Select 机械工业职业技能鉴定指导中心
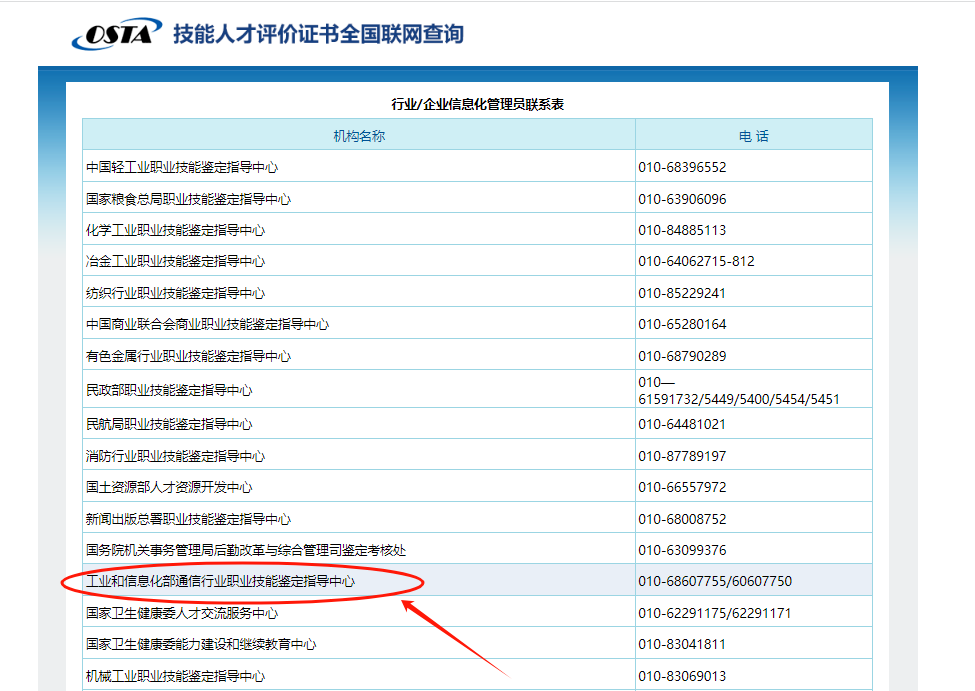The height and width of the screenshot is (691, 975). [175, 676]
